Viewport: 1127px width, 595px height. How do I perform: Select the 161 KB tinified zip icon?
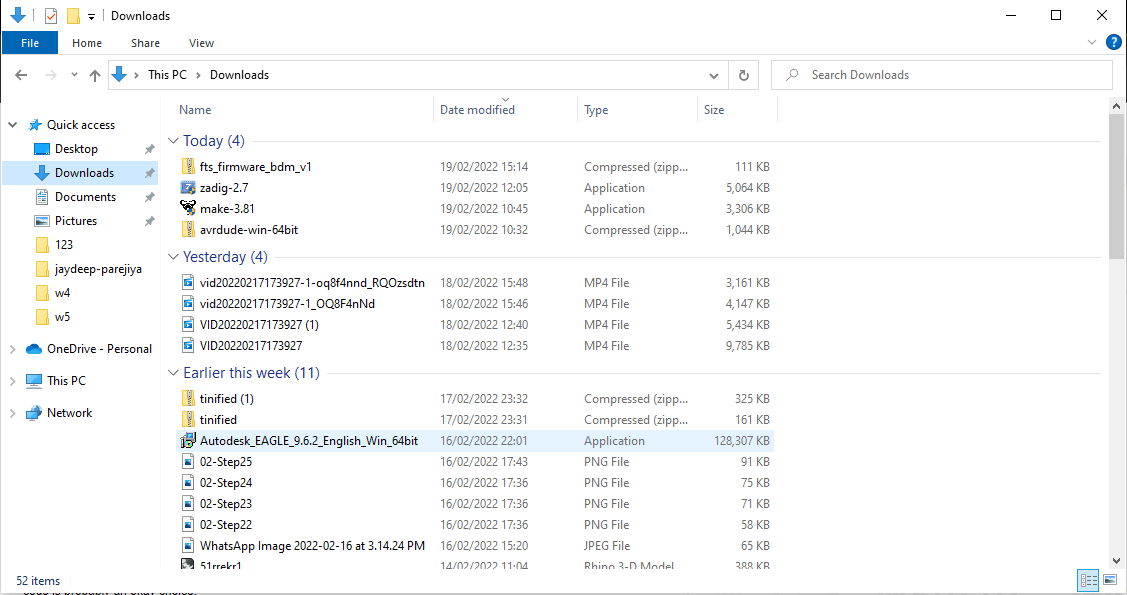(188, 420)
